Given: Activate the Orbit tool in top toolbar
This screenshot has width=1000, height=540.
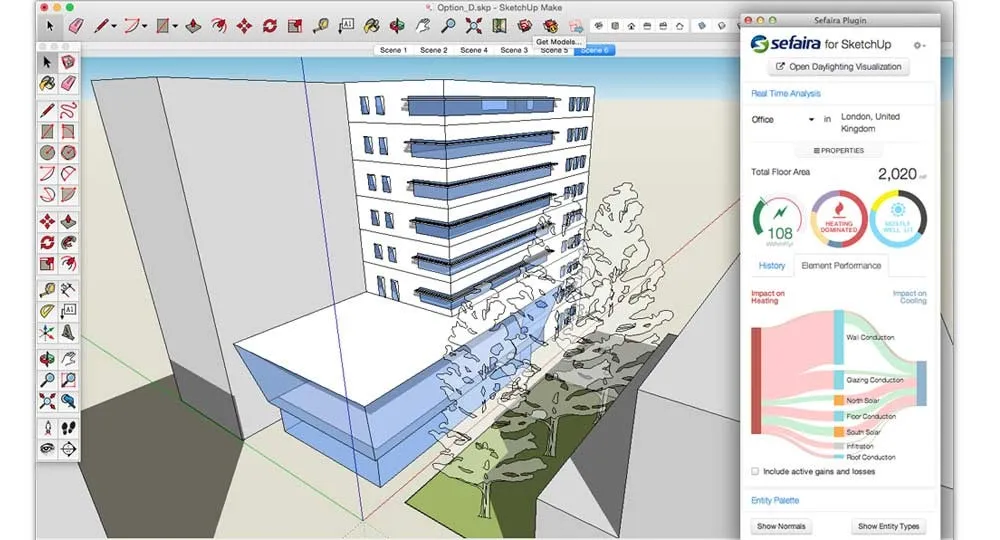Looking at the screenshot, I should click(397, 26).
